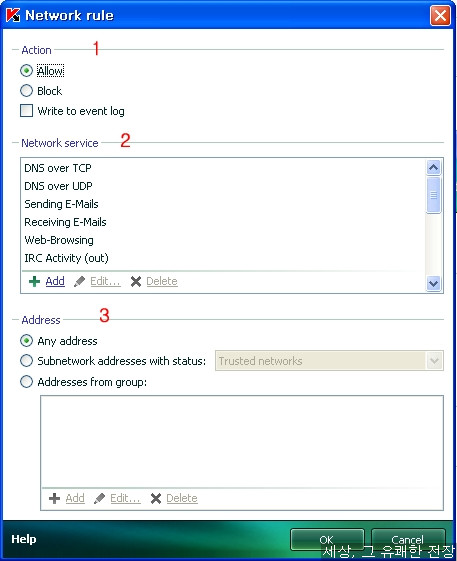Screen dimensions: 457x561
Task: Open the Help link
Action: (24, 539)
